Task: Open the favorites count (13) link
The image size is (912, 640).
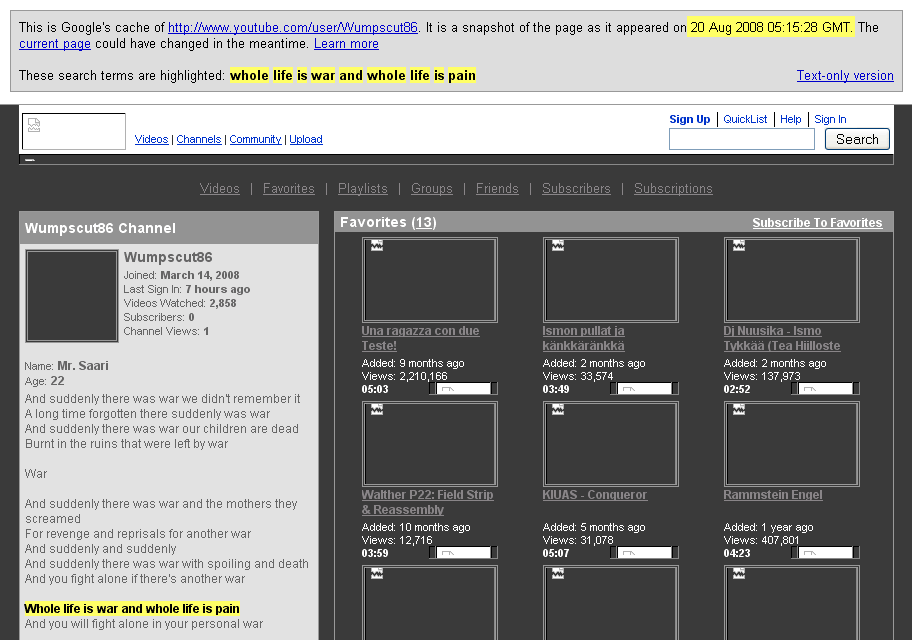Action: [424, 222]
